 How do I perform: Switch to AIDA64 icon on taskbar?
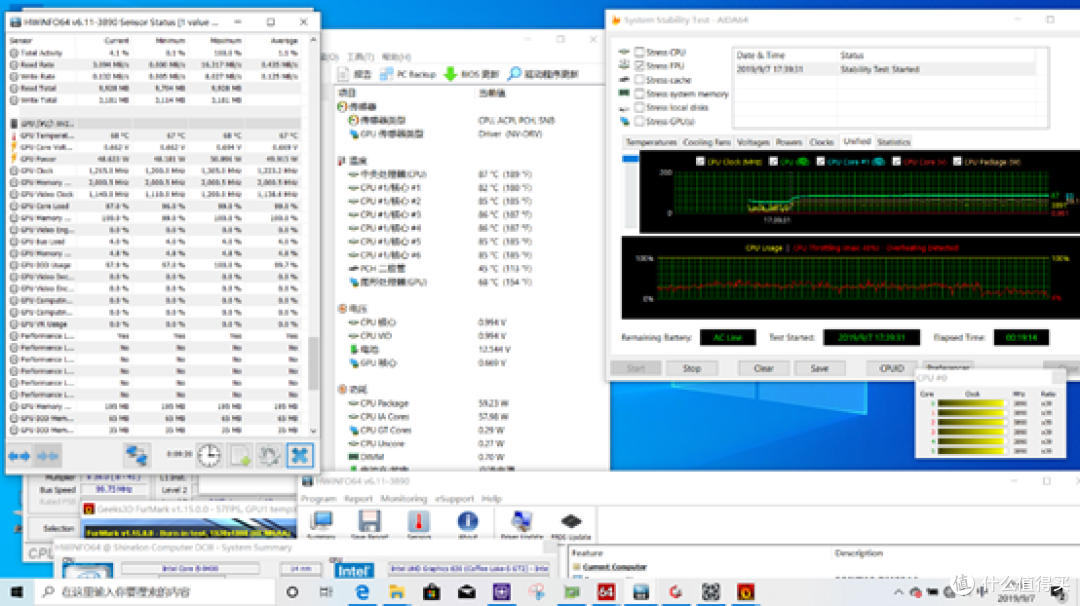point(606,592)
